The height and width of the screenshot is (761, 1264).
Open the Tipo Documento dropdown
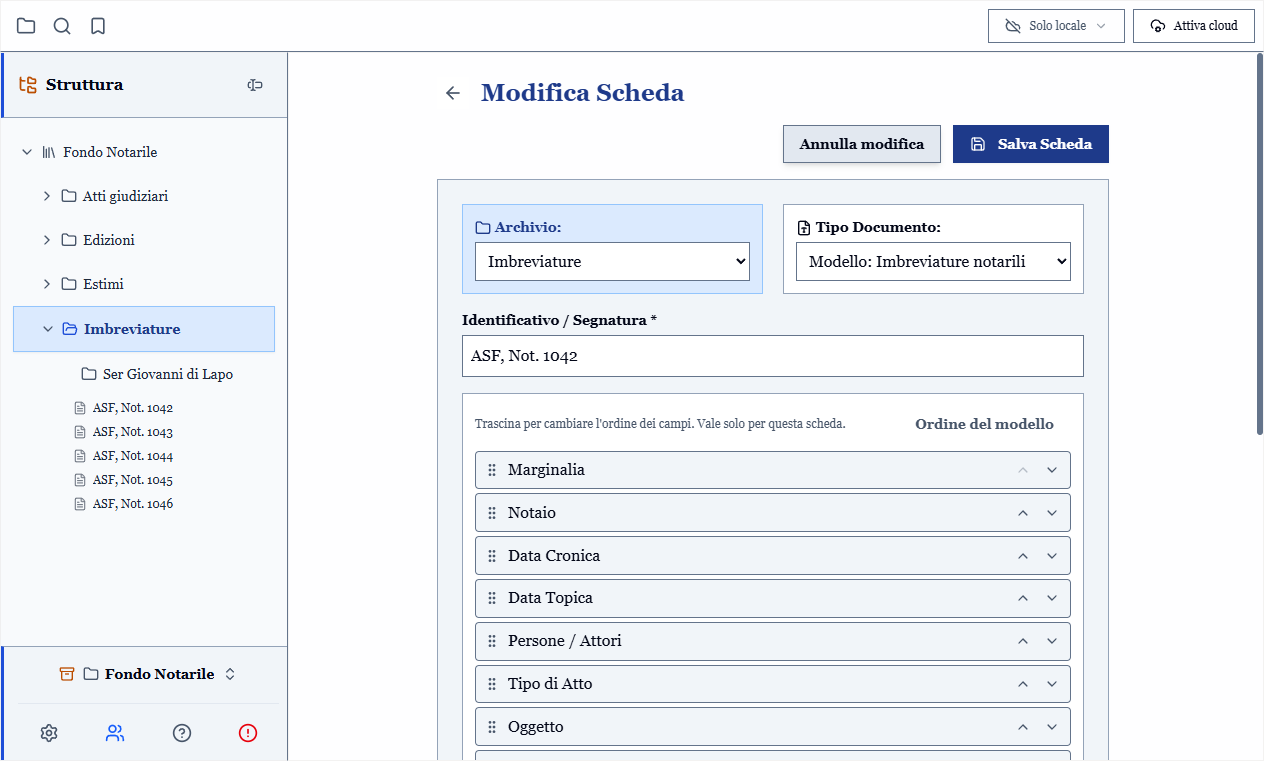coord(933,261)
